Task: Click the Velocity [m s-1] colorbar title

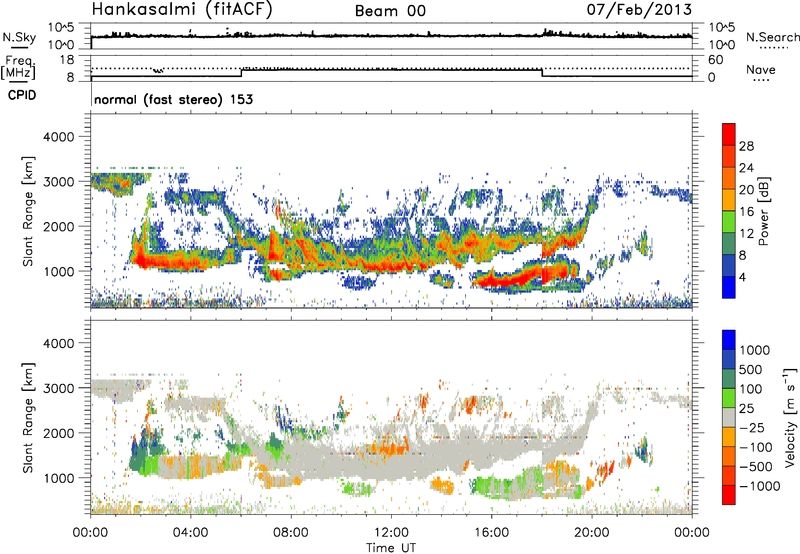Action: 790,417
